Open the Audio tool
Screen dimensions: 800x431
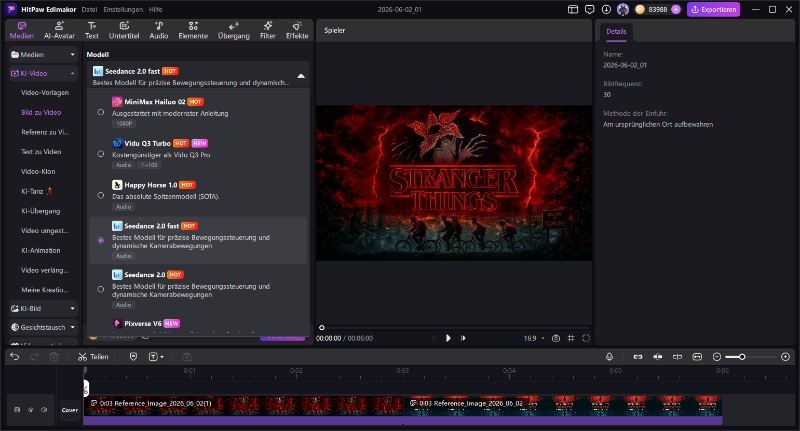(159, 31)
